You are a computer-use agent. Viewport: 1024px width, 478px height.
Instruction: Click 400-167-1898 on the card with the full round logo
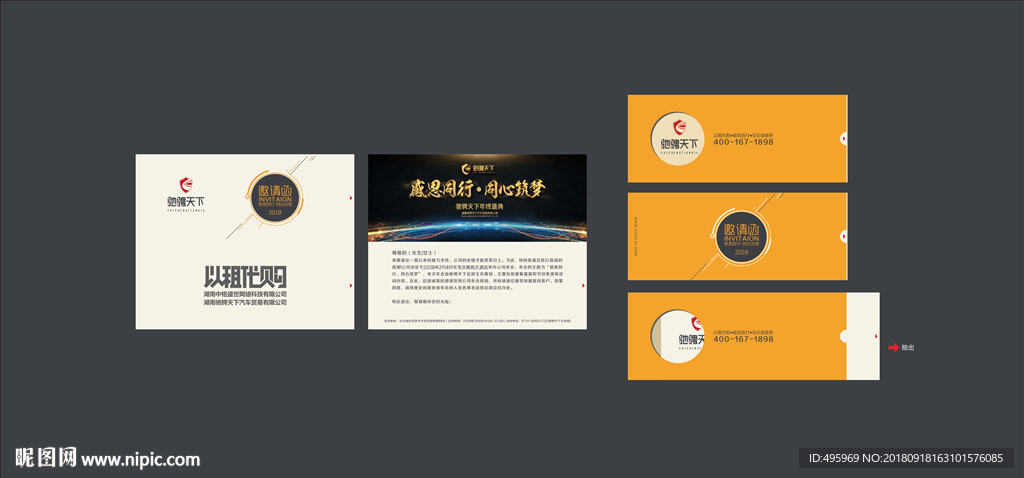tap(743, 142)
